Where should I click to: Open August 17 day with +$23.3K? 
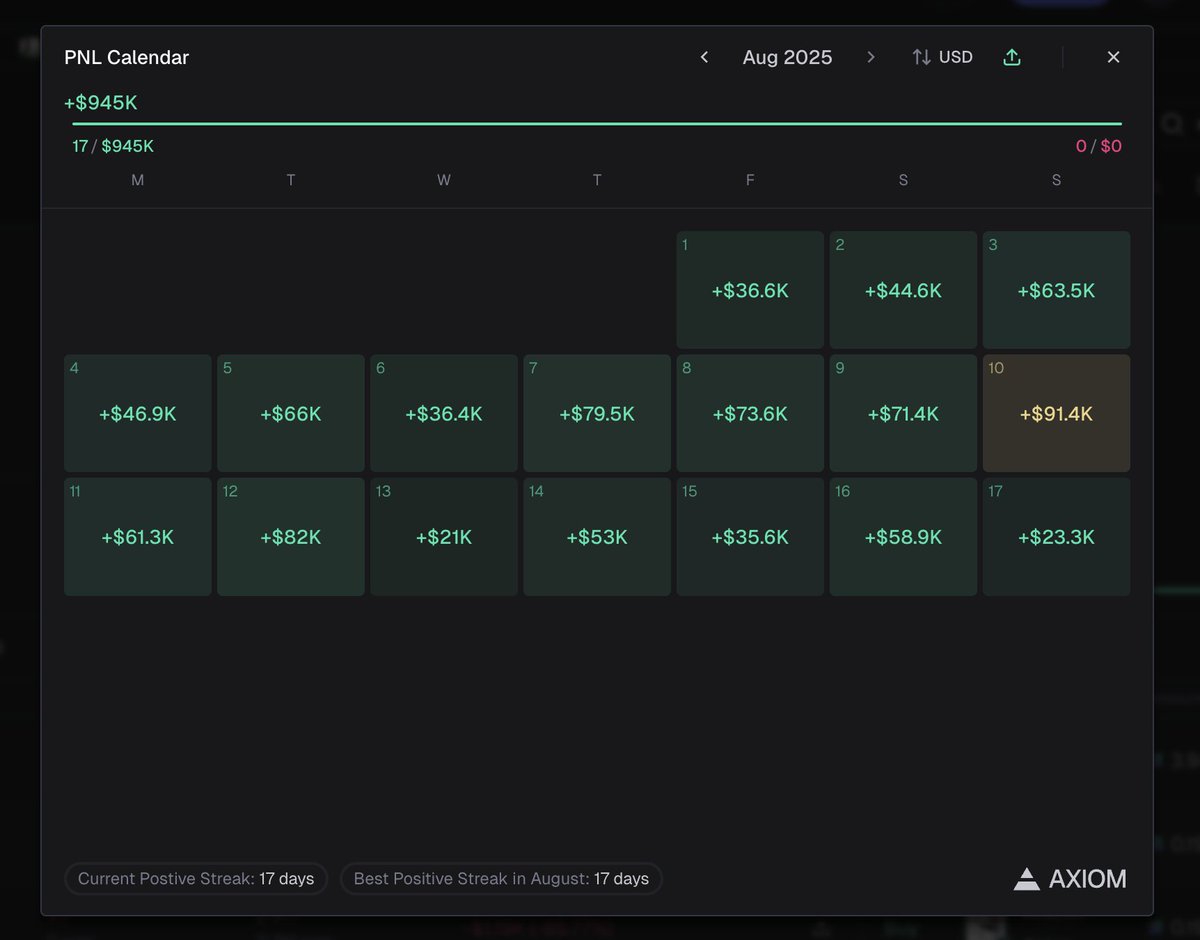[x=1056, y=537]
